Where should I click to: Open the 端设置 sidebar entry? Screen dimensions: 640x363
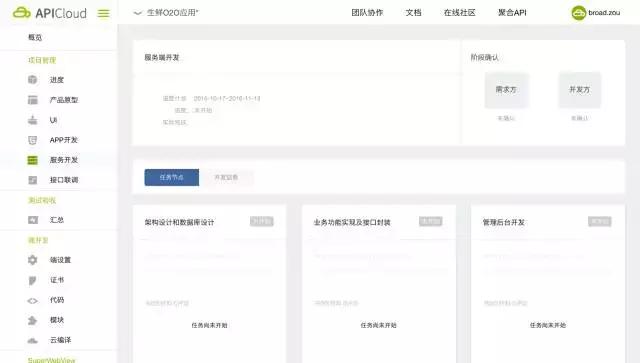(60, 260)
